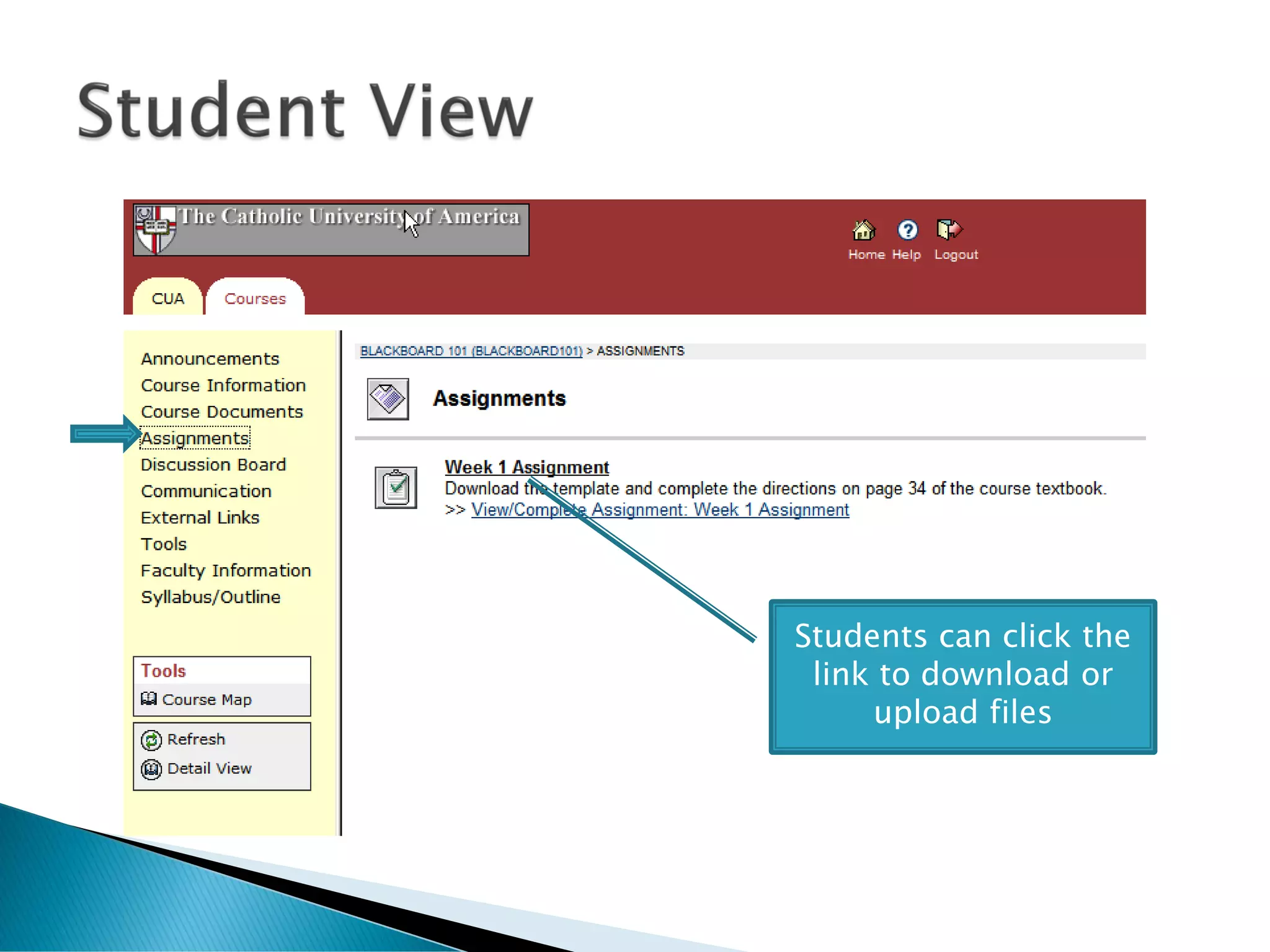Open the Syllabus/Outline menu item
Image resolution: width=1270 pixels, height=952 pixels.
(x=210, y=597)
